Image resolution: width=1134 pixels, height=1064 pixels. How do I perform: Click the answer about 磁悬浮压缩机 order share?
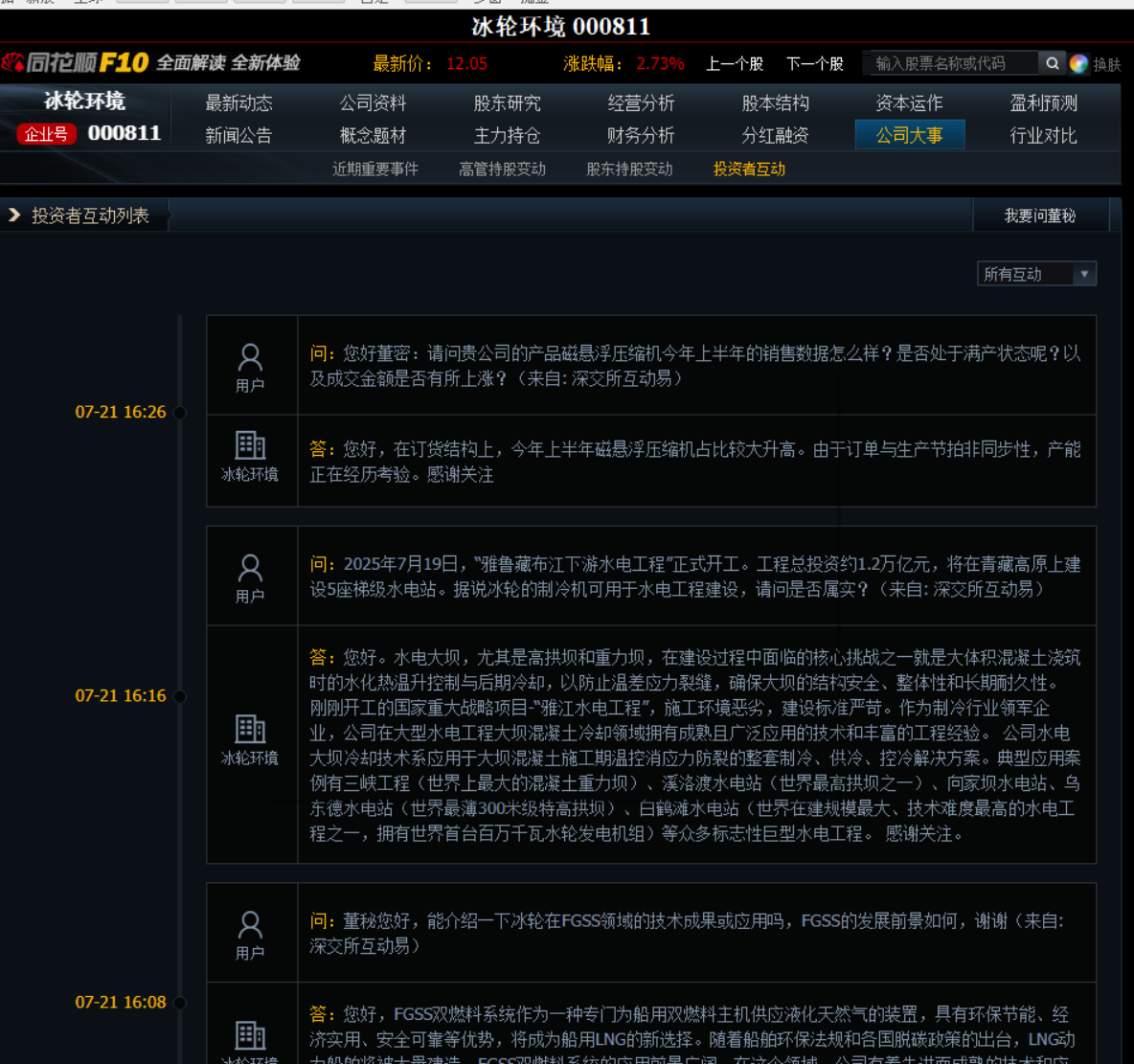tap(695, 463)
